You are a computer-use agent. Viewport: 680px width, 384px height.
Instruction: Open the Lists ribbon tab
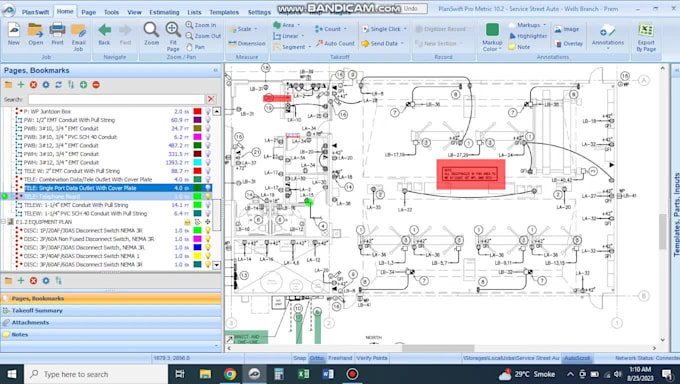(x=194, y=12)
